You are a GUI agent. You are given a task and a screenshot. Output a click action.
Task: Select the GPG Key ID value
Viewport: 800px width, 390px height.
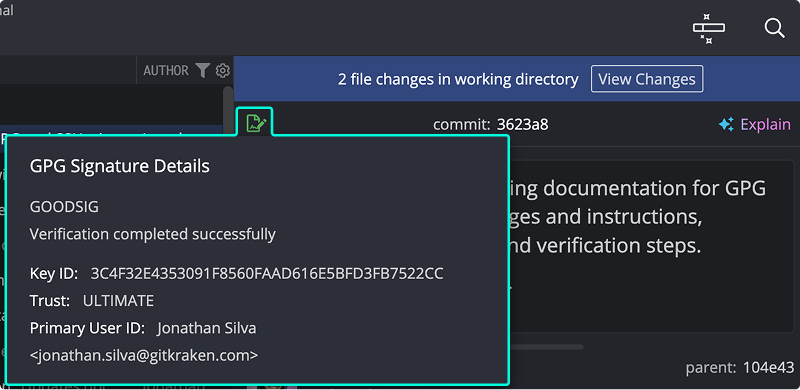[x=267, y=274]
